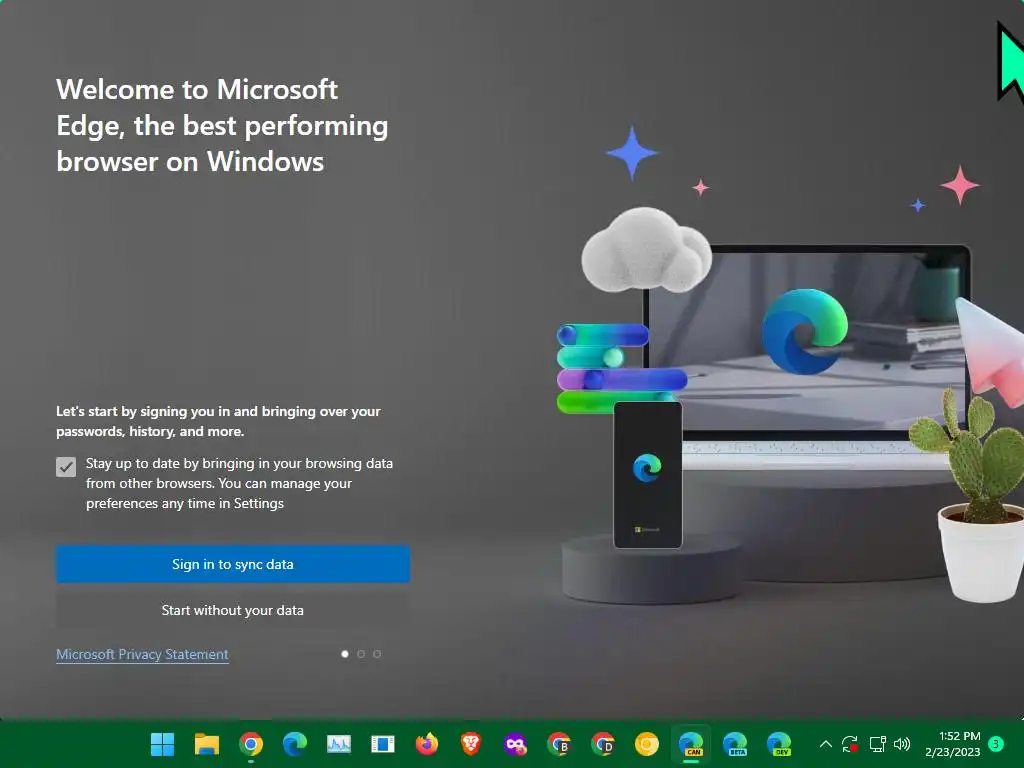Viewport: 1024px width, 768px height.
Task: Open clock and date 1:52 PM
Action: [953, 744]
